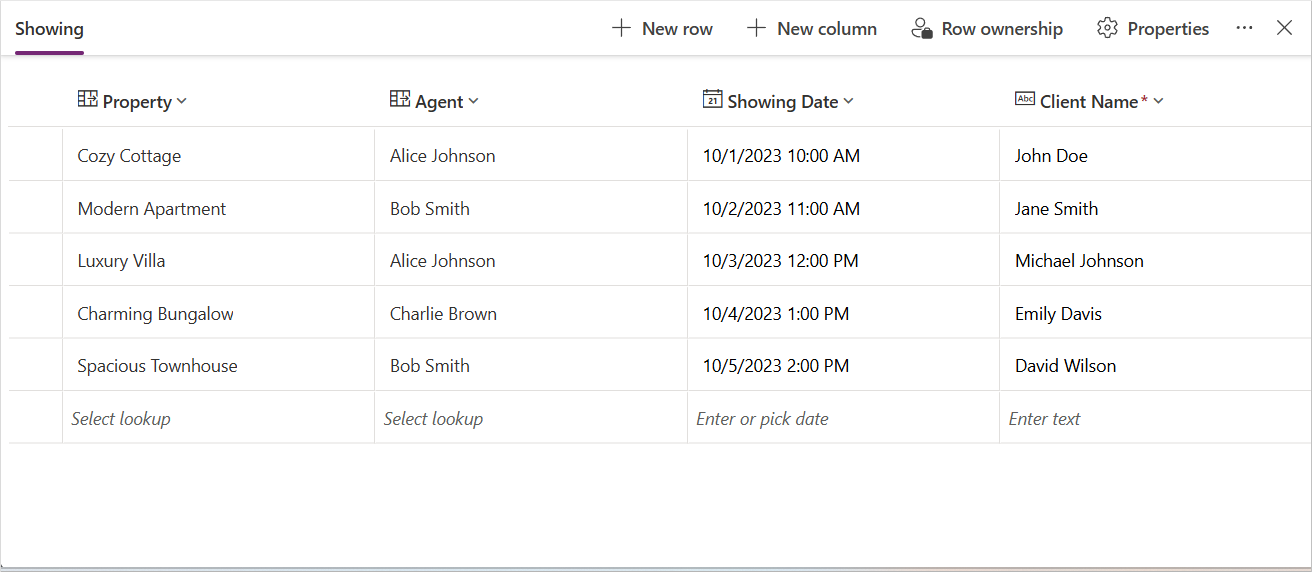Viewport: 1312px width, 572px height.
Task: Select the Luxury Villa row selector cell
Action: [x=35, y=260]
